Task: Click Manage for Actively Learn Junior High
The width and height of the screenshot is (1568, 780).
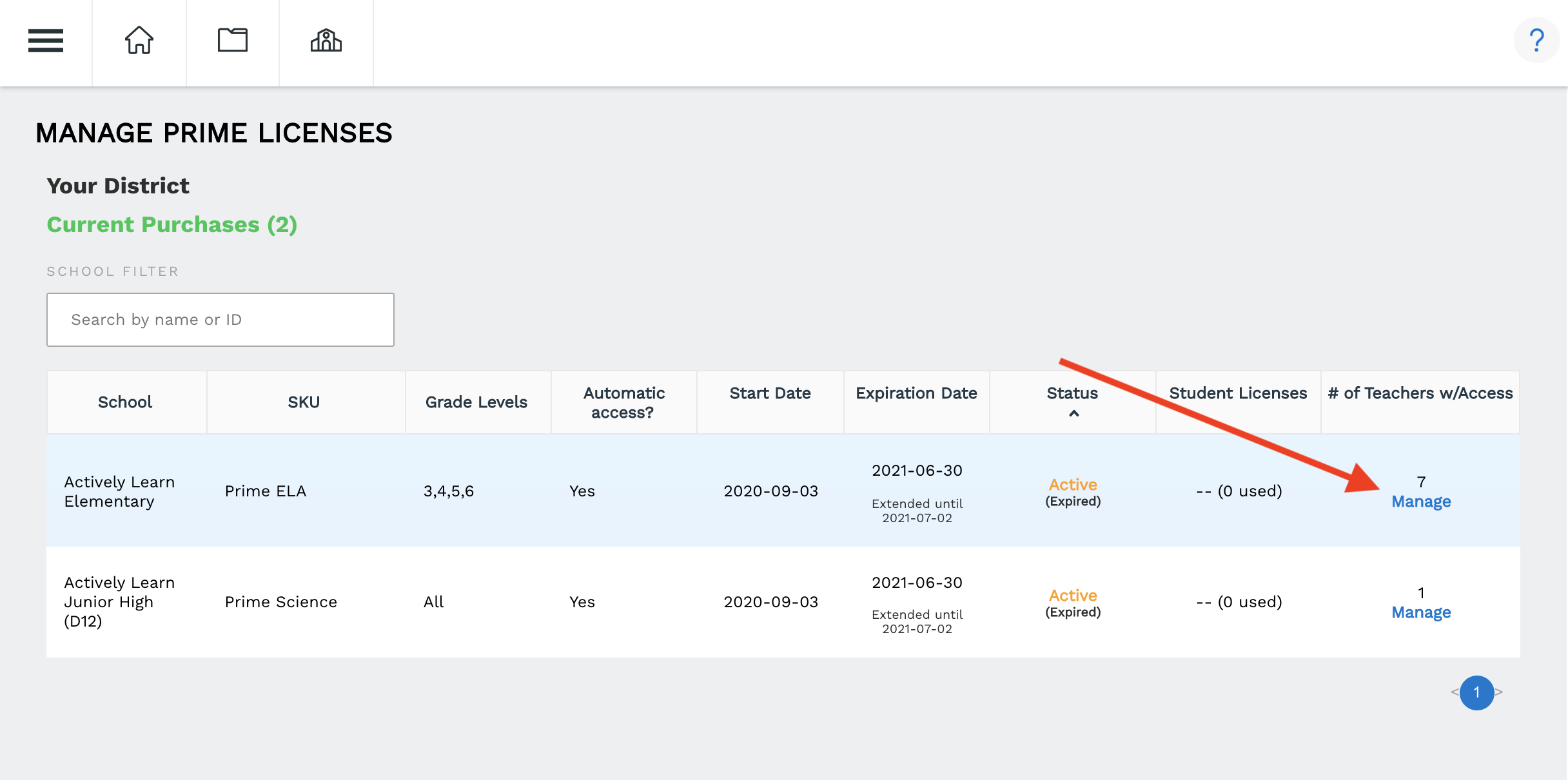Action: click(x=1421, y=612)
